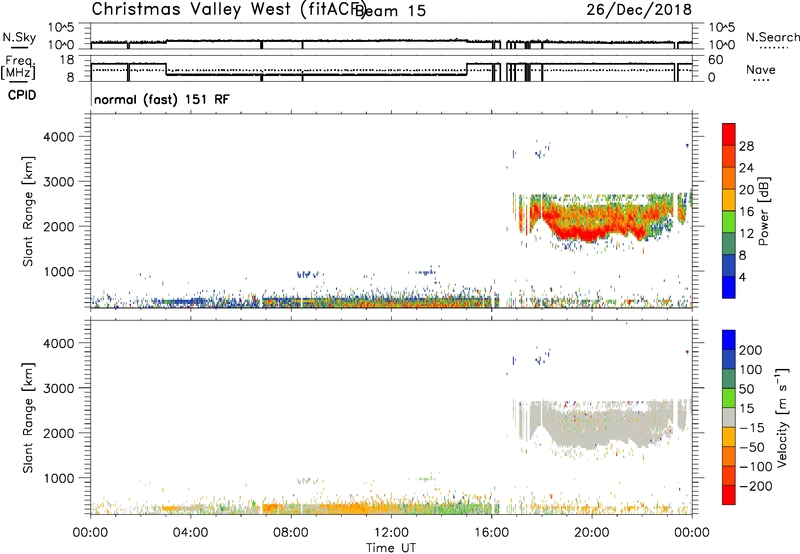
Task: Pick the light green 12–16 dB power colorbar segment
Action: tap(729, 222)
